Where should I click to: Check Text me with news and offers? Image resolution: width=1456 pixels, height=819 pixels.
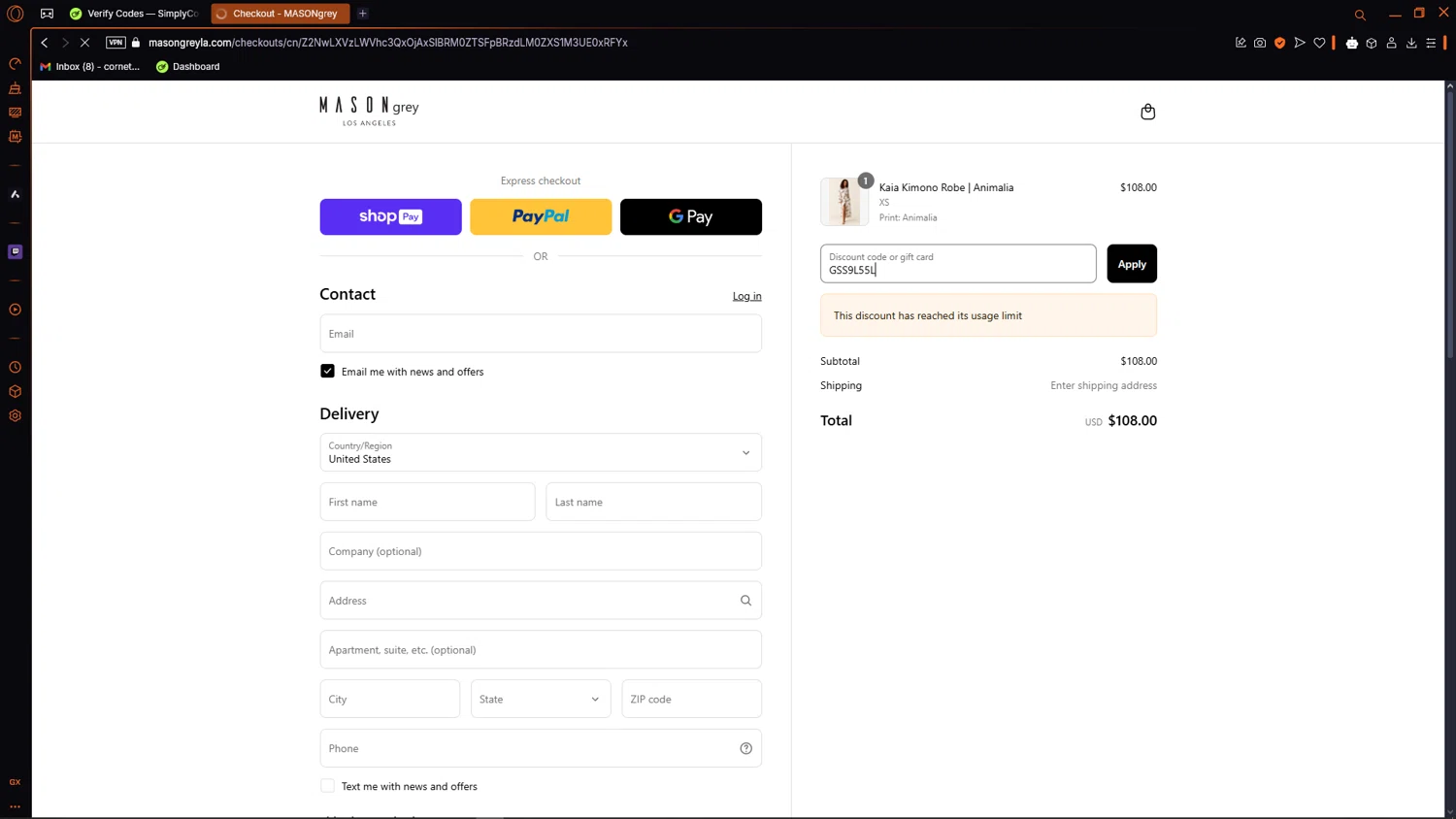(327, 786)
